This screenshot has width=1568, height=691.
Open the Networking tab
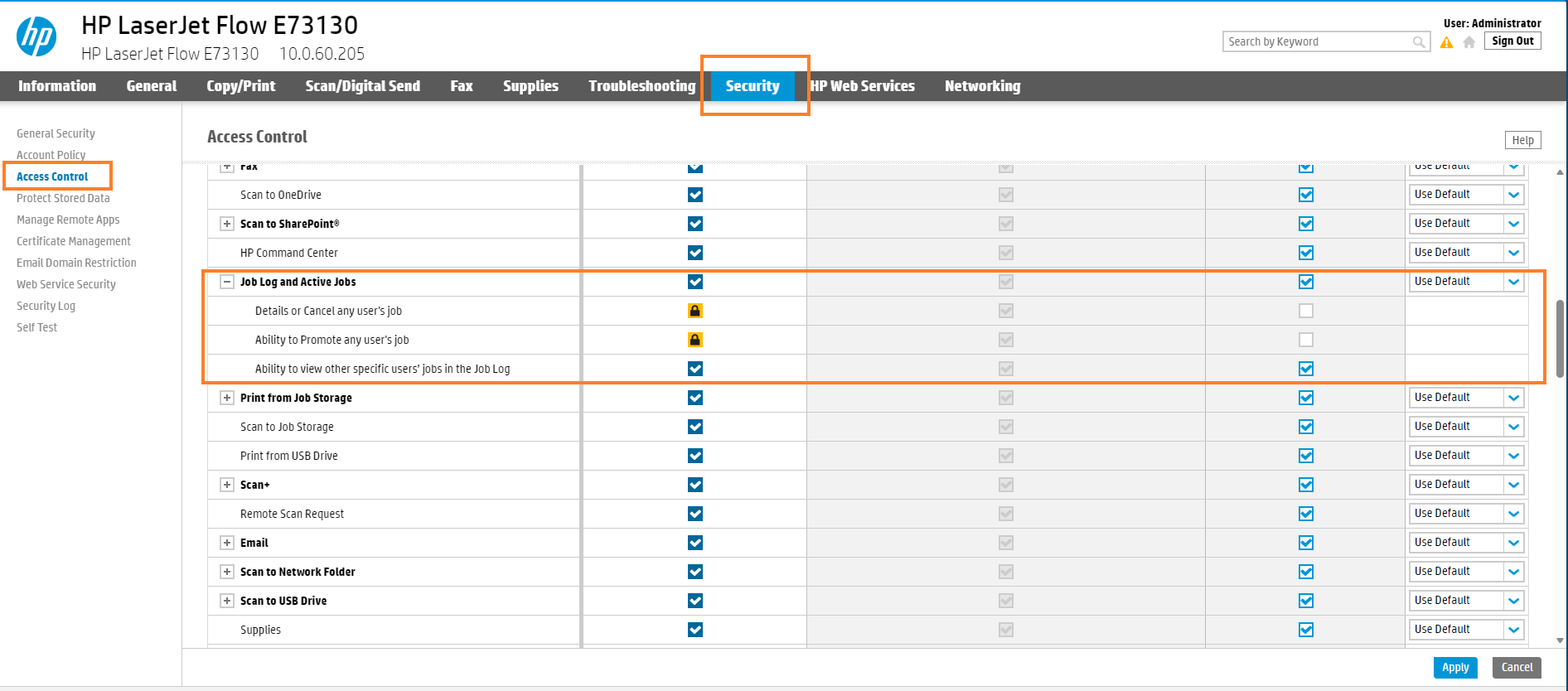click(983, 86)
